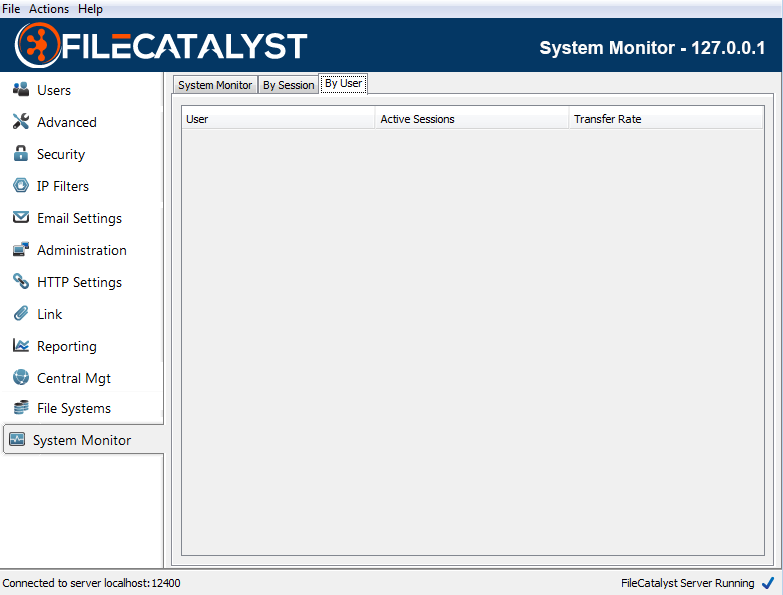
Task: Click the Advanced wrench and screwdriver icon
Action: click(x=21, y=121)
